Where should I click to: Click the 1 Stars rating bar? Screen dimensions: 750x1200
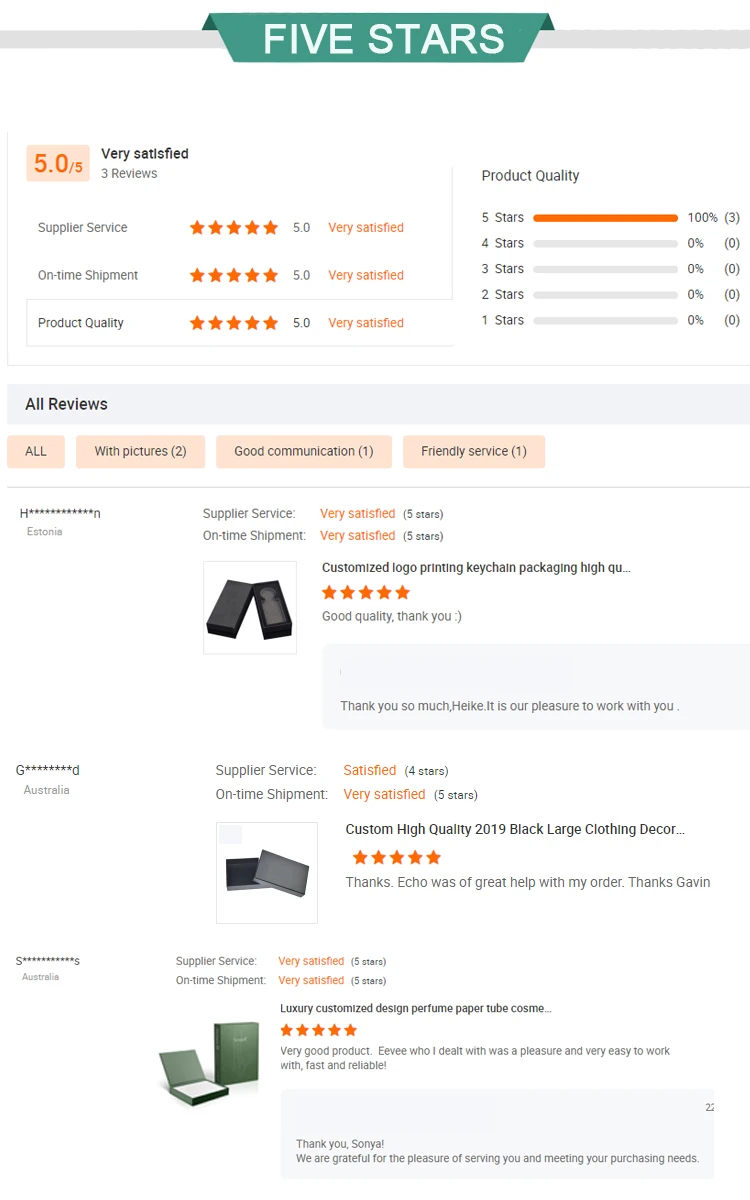point(606,321)
